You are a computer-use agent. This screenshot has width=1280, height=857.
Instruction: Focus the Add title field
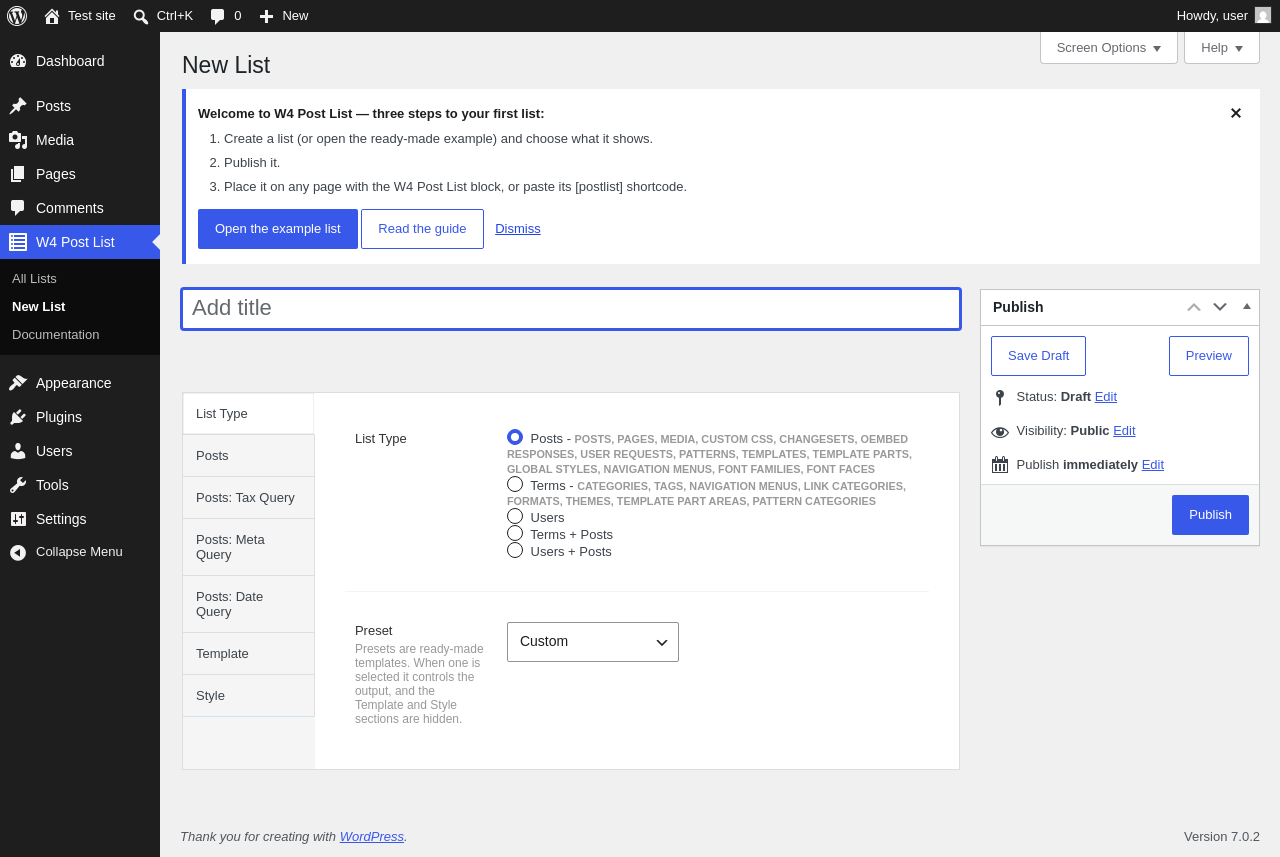pyautogui.click(x=571, y=309)
